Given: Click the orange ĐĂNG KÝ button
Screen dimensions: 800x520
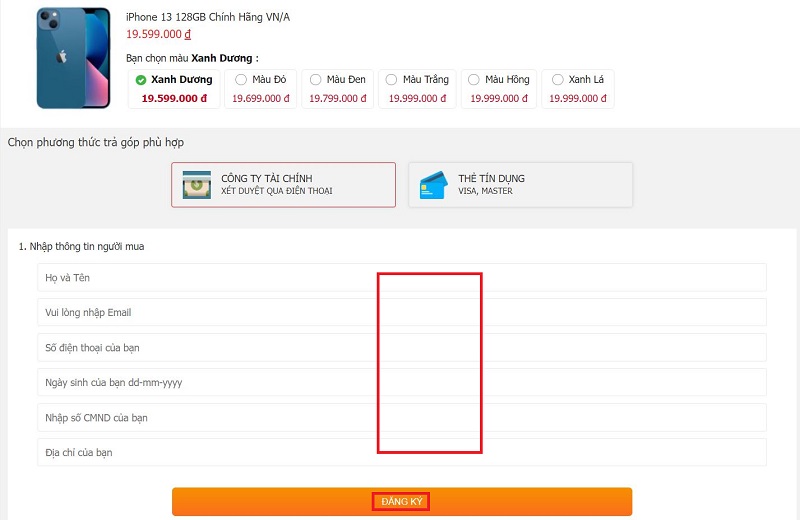Looking at the screenshot, I should coord(402,502).
